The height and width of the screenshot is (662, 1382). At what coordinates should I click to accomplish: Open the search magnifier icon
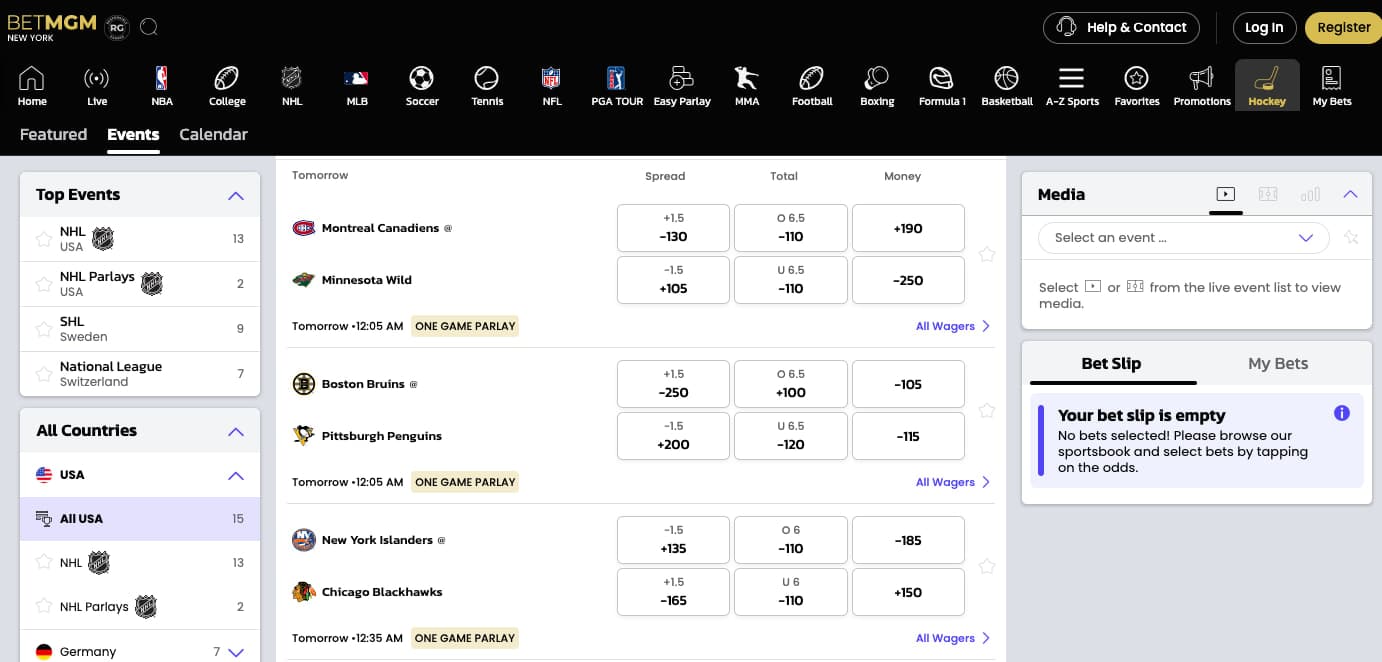click(149, 27)
